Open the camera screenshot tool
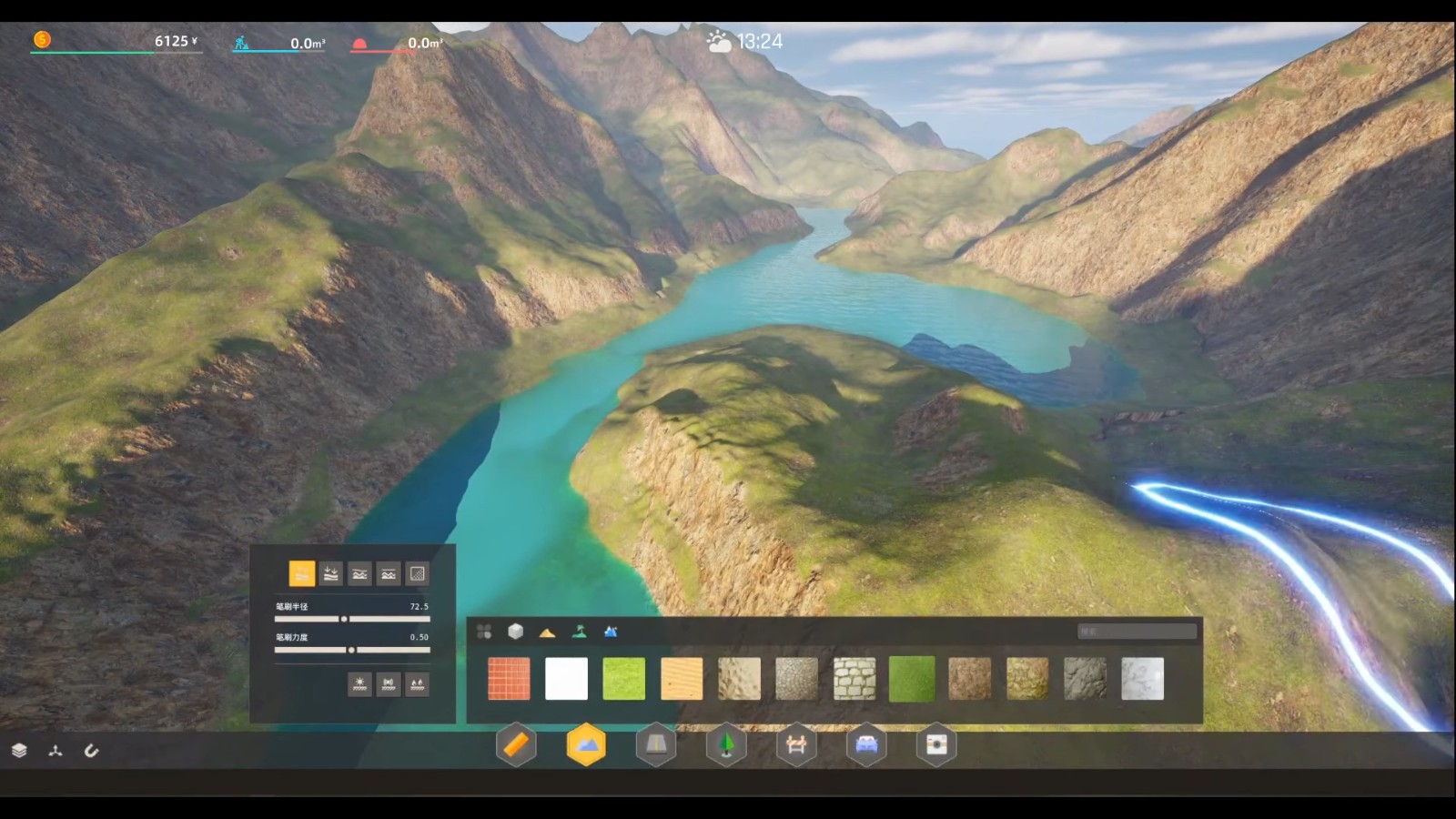 pos(936,745)
